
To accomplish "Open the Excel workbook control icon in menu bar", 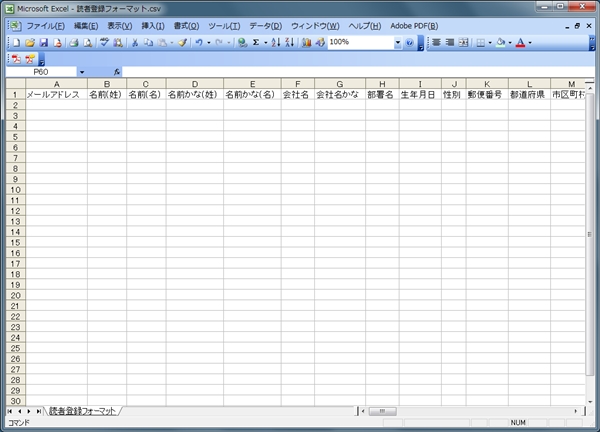I will (15, 26).
